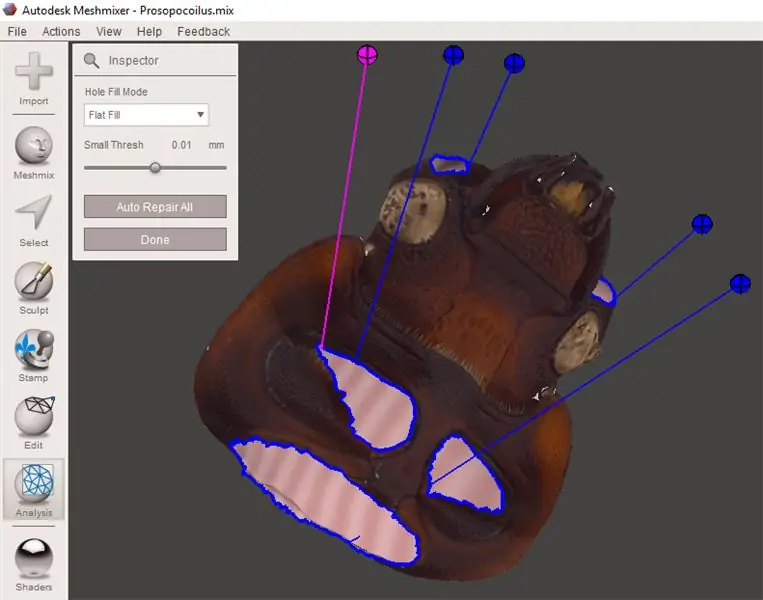Viewport: 763px width, 600px height.
Task: Open the View menu
Action: [108, 31]
